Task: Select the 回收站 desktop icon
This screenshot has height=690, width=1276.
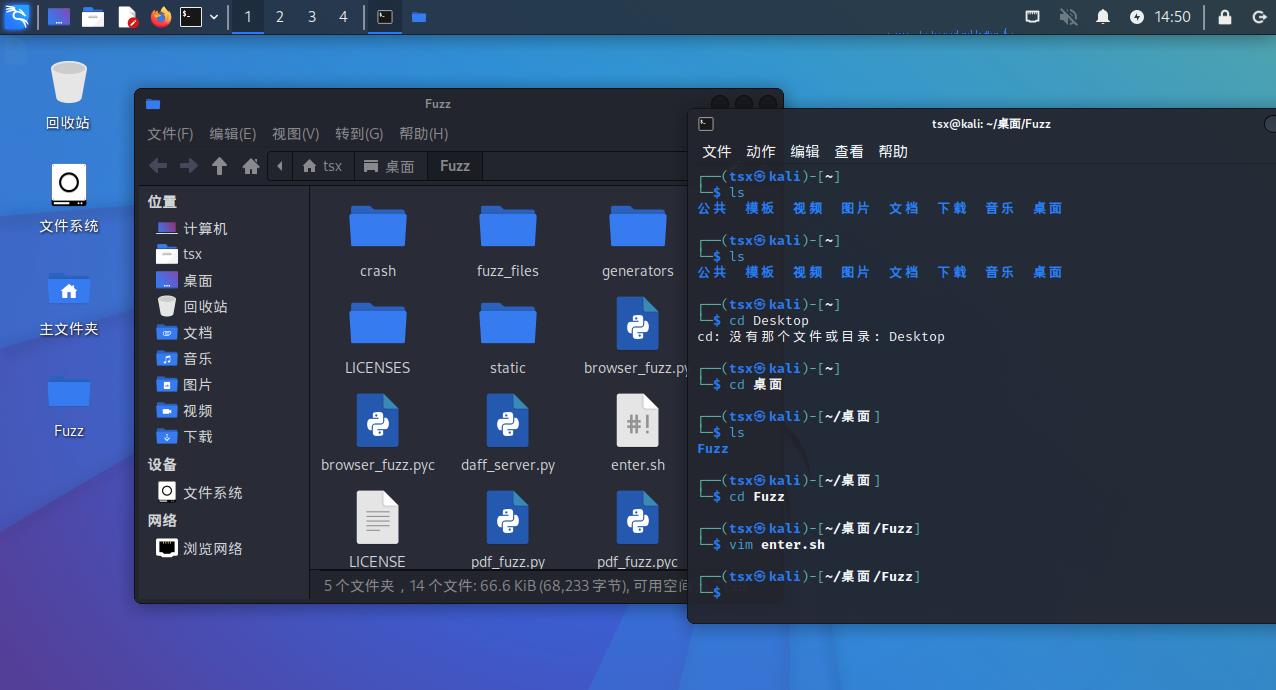Action: (68, 95)
